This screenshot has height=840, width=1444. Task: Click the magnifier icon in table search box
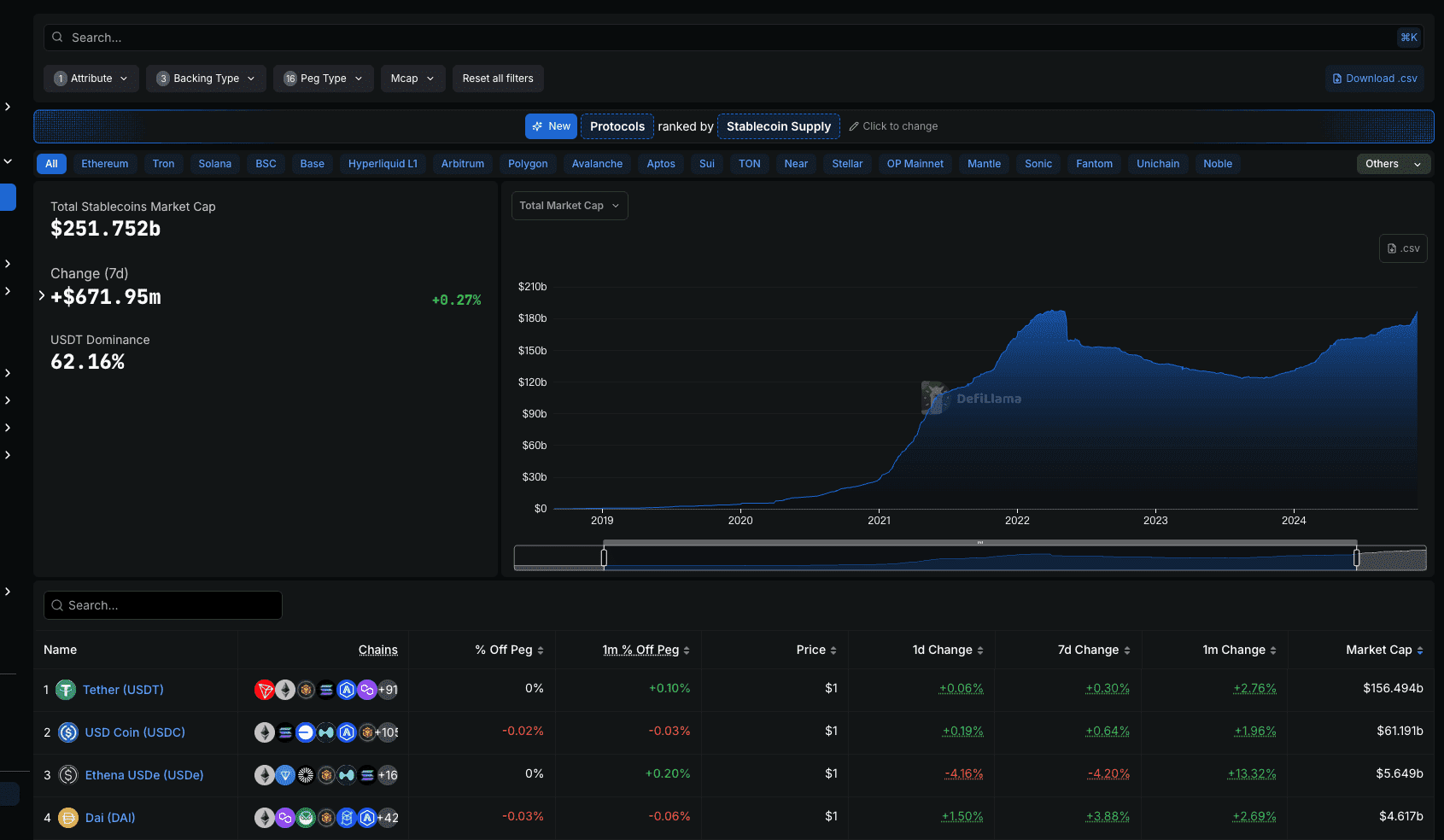click(57, 605)
